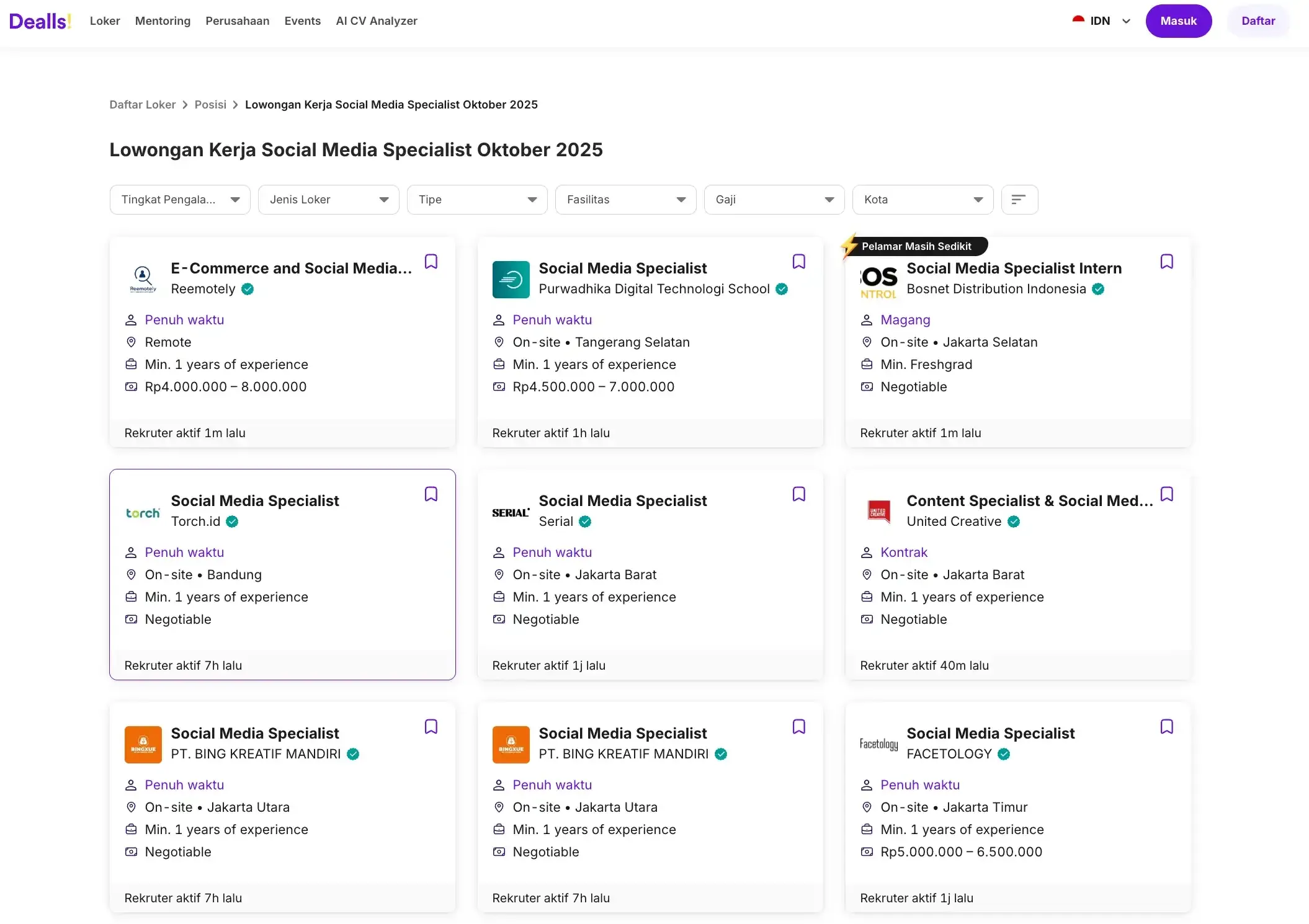Open AI CV Analyzer menu item
1309x924 pixels.
coord(376,21)
